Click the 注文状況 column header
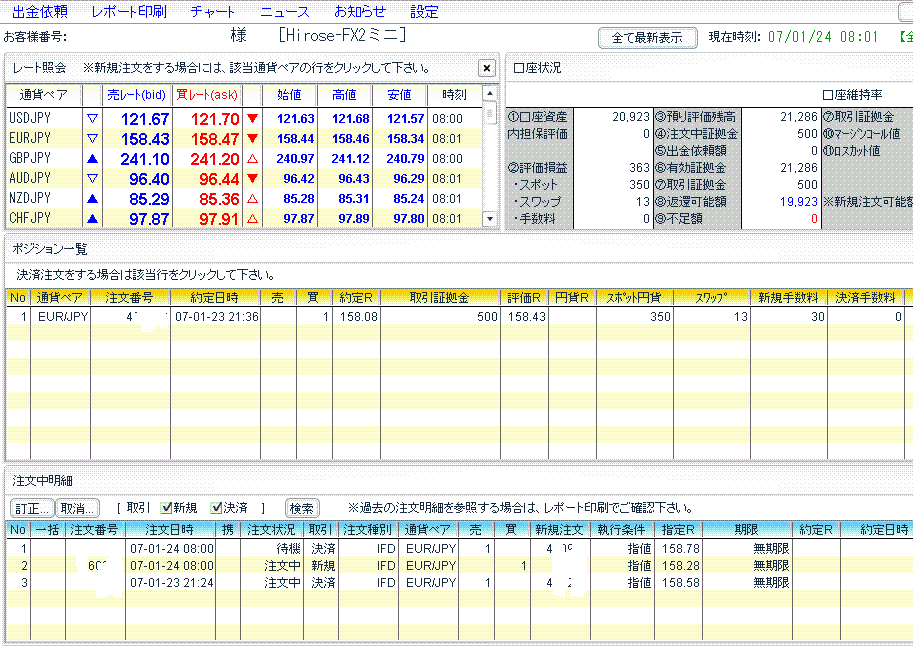This screenshot has width=913, height=646. (271, 529)
